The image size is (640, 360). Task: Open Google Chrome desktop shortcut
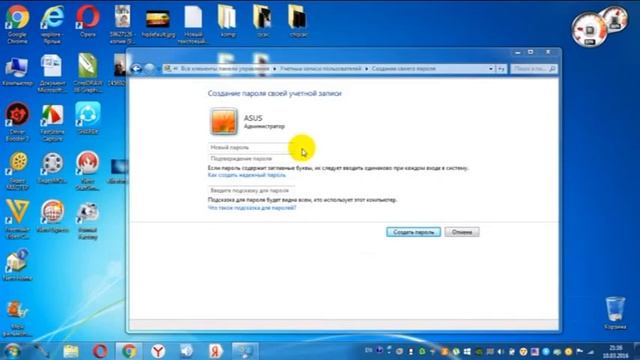(x=17, y=24)
